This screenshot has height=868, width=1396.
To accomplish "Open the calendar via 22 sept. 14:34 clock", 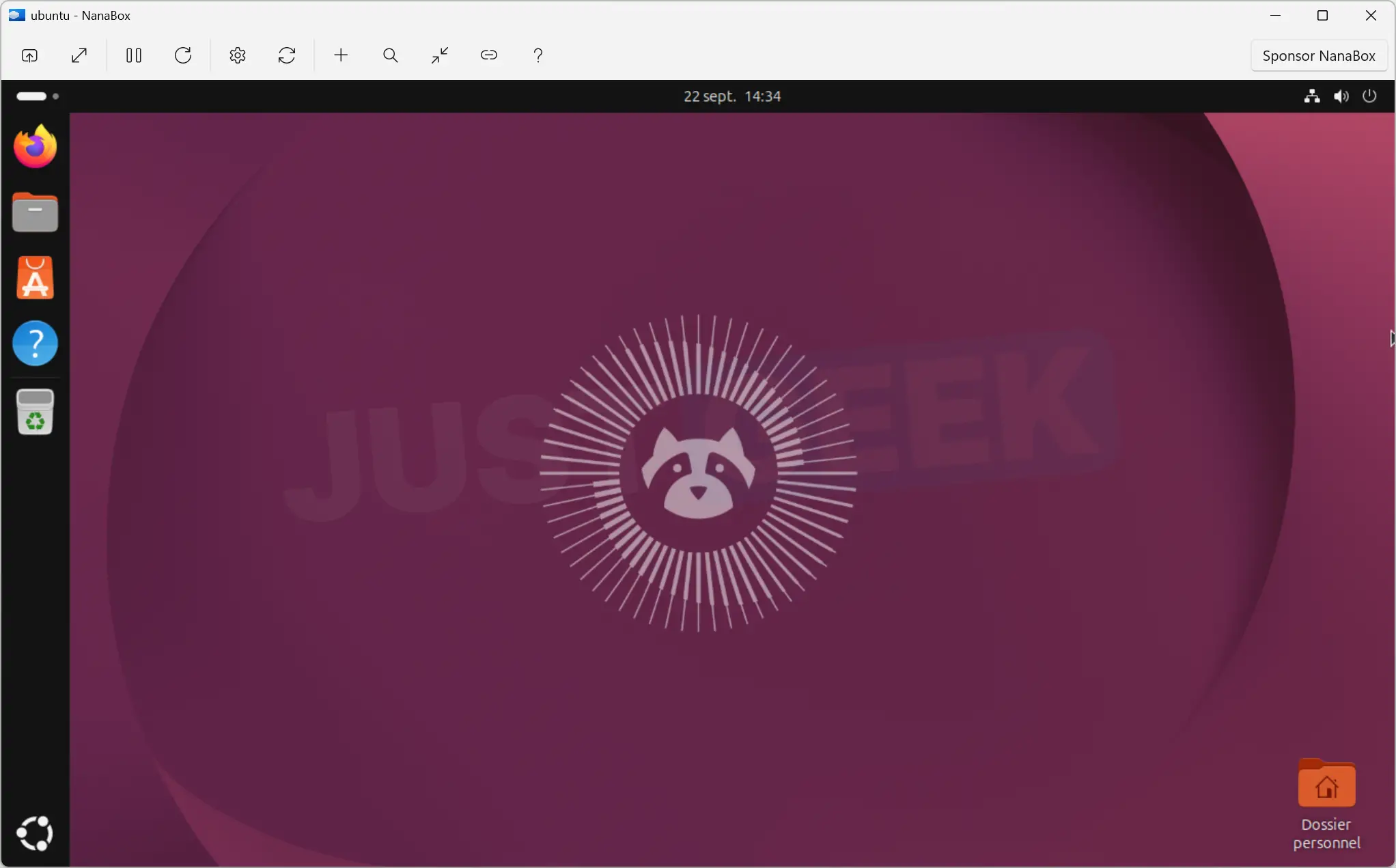I will (x=732, y=96).
